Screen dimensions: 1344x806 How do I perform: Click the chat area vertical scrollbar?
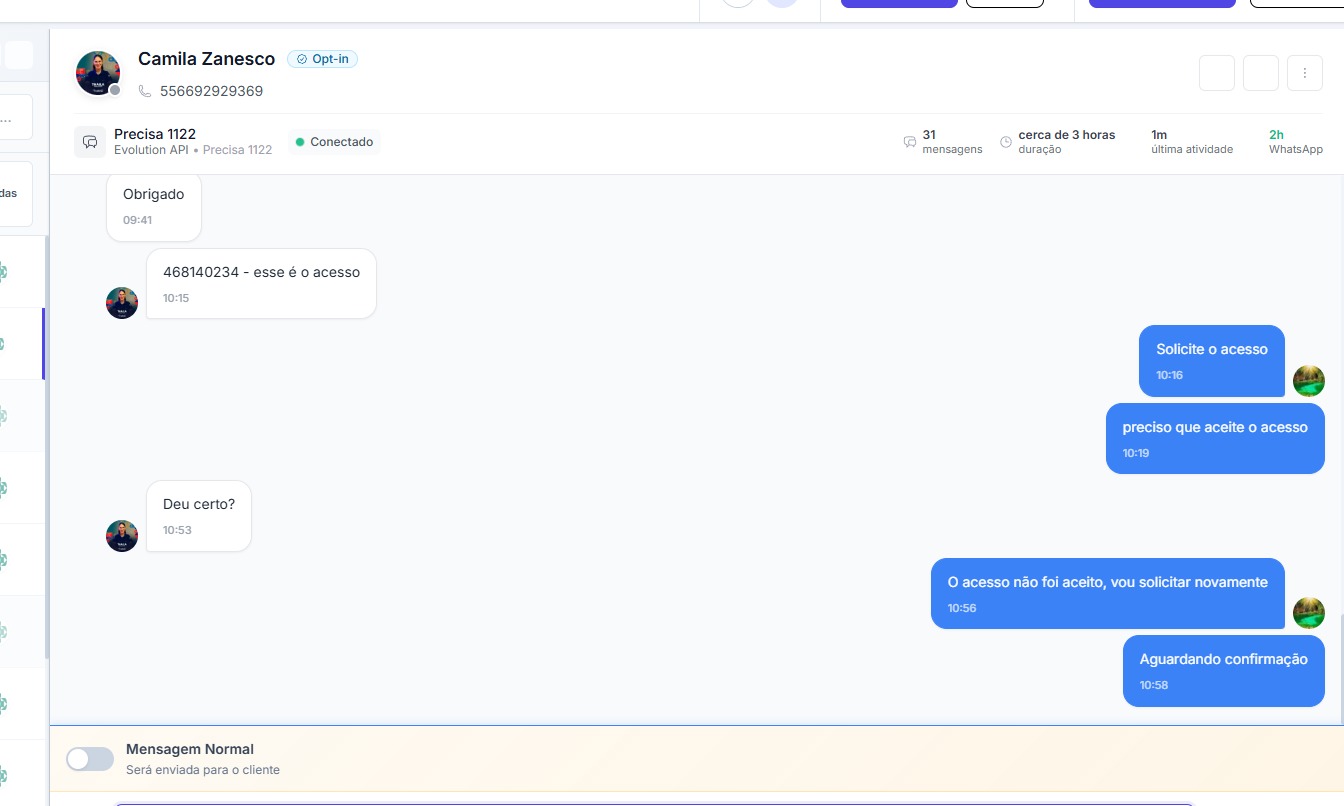tap(1340, 665)
